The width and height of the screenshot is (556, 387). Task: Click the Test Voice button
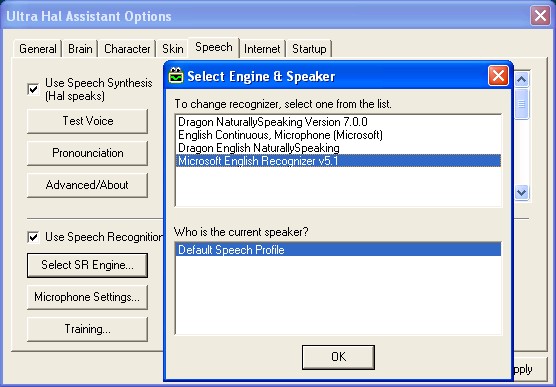pyautogui.click(x=88, y=121)
